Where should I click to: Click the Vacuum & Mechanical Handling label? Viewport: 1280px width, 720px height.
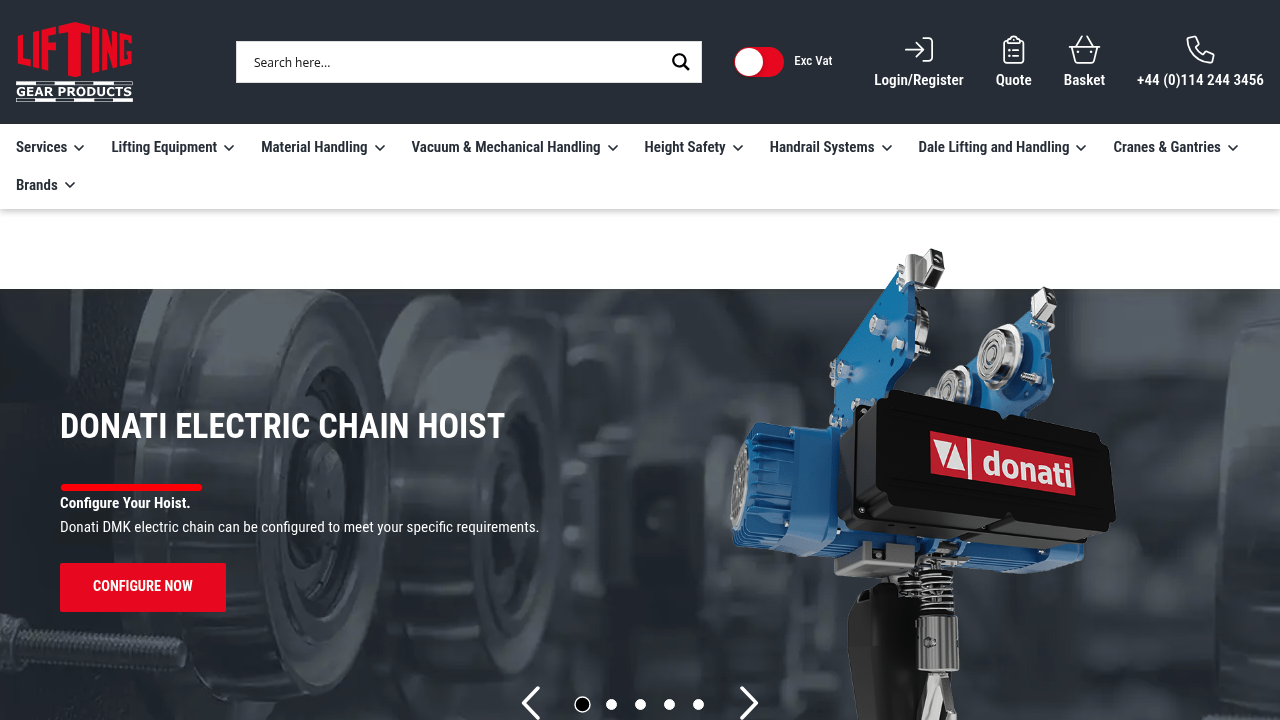point(506,147)
